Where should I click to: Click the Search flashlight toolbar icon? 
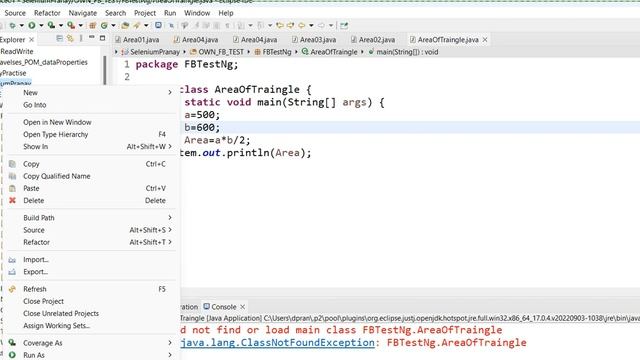[137, 25]
